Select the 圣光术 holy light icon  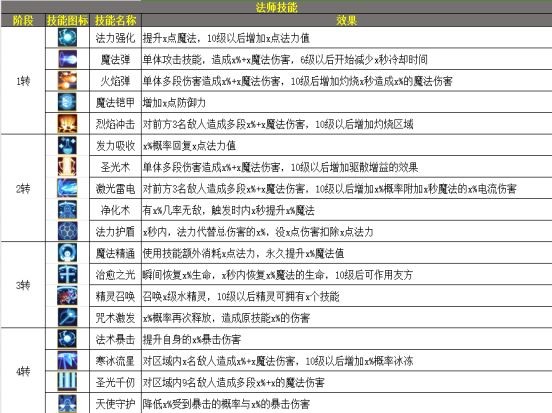(x=67, y=167)
